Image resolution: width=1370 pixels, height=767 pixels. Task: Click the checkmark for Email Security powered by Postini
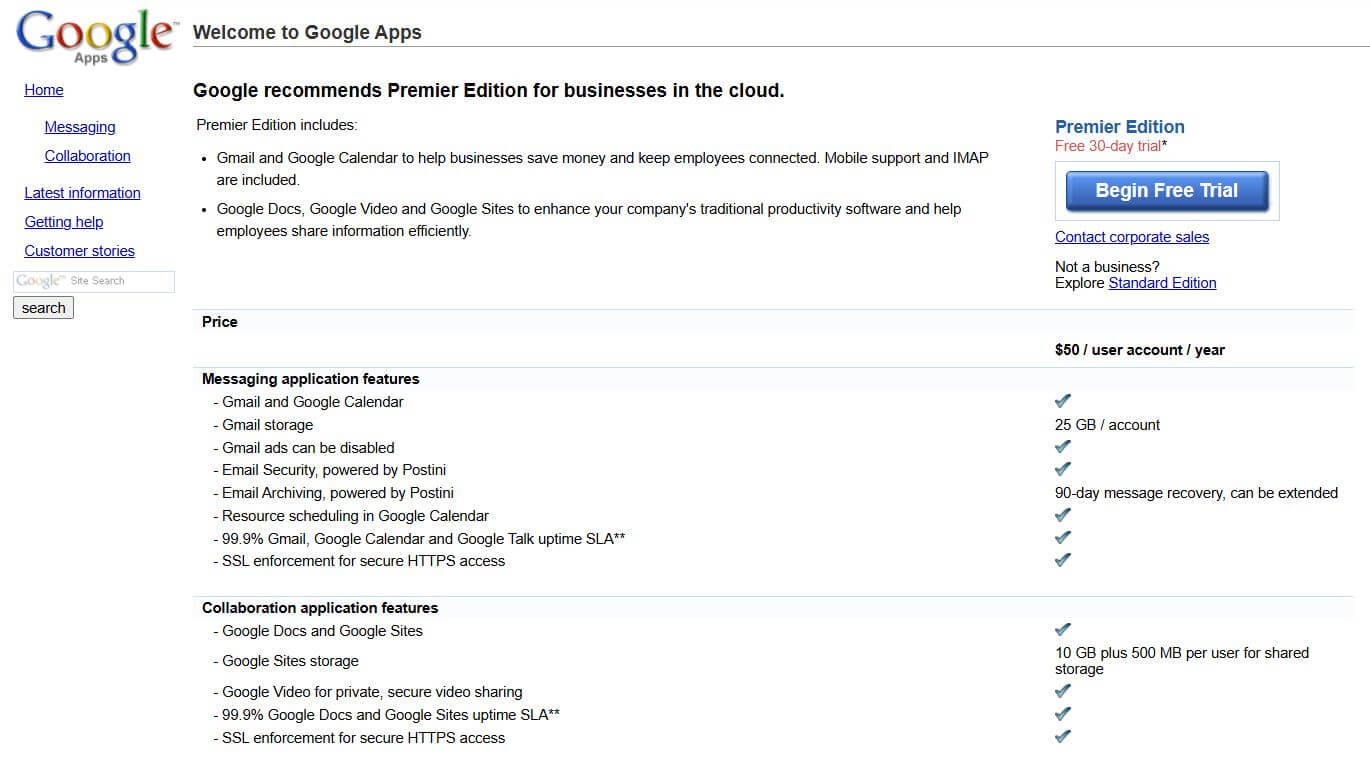(1062, 468)
